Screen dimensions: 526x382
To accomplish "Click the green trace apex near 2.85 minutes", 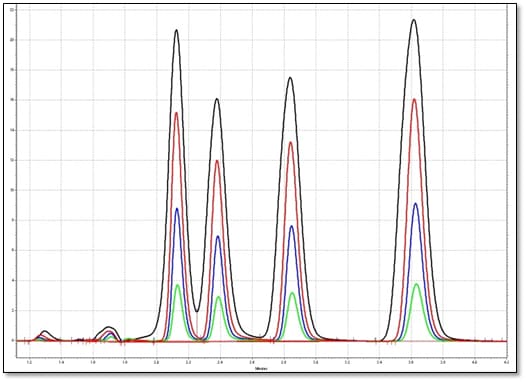I will click(x=292, y=293).
